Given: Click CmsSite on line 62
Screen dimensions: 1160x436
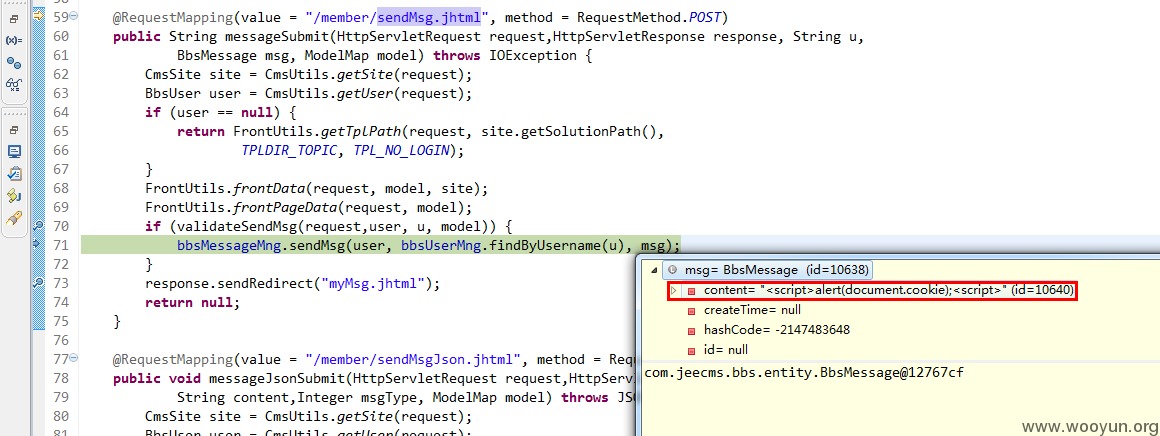Looking at the screenshot, I should click(173, 75).
